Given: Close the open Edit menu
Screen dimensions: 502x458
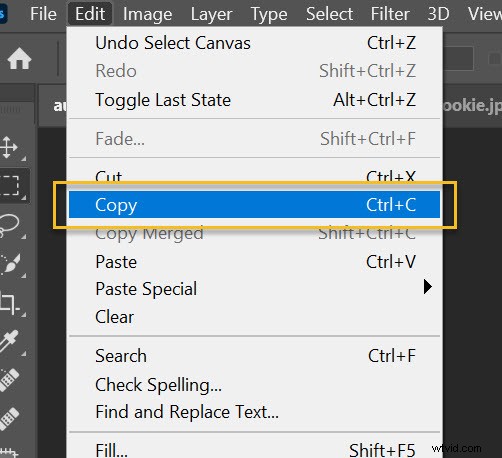Looking at the screenshot, I should click(x=90, y=14).
